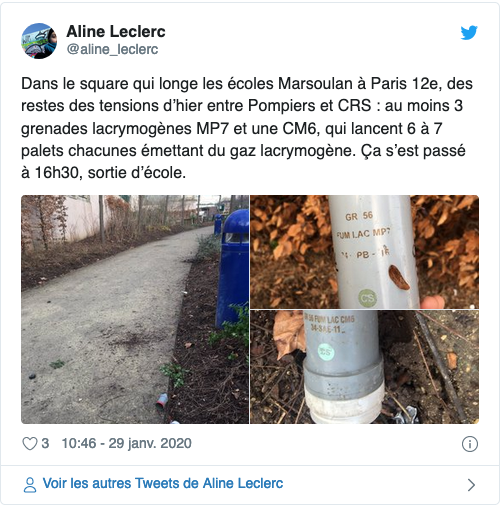Image resolution: width=504 pixels, height=509 pixels.
Task: Click the GR 56 marking on the canister
Action: click(x=359, y=216)
